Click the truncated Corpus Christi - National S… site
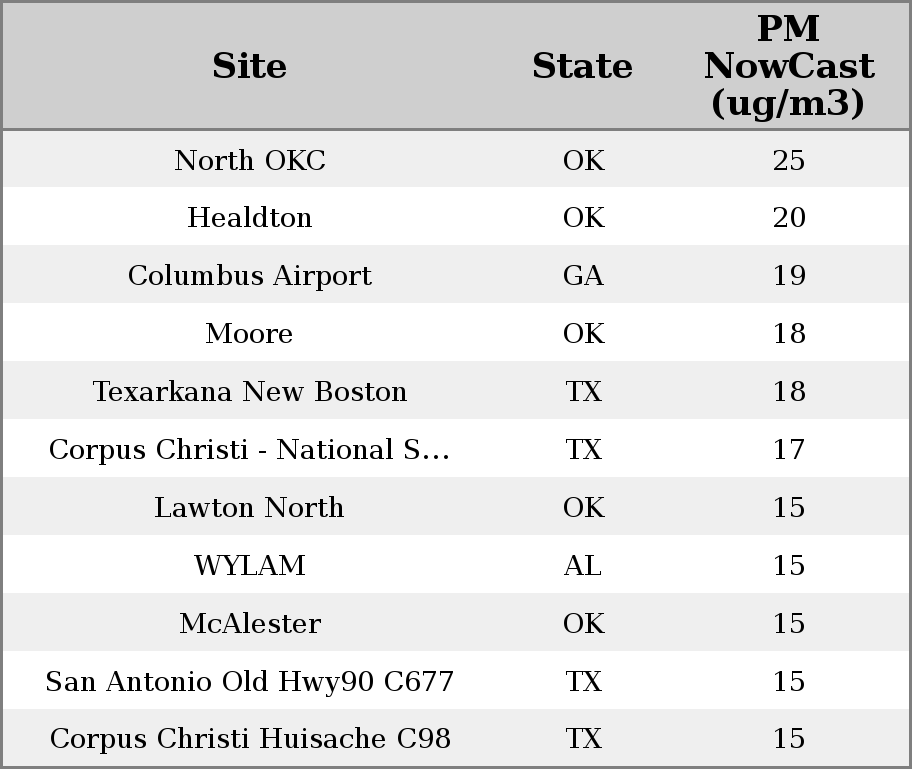Image resolution: width=912 pixels, height=769 pixels. pos(250,450)
